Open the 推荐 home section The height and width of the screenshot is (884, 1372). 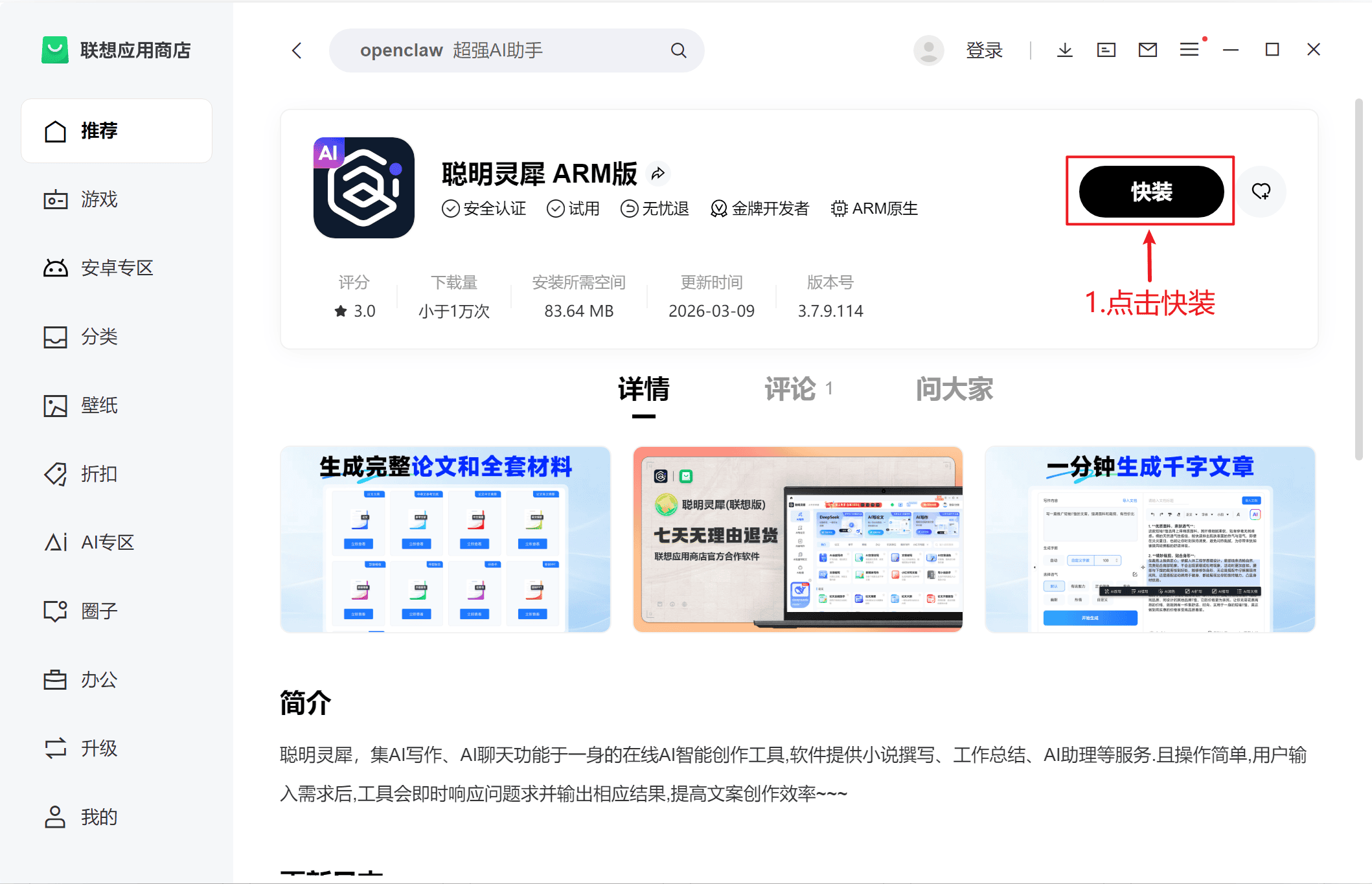click(x=117, y=131)
